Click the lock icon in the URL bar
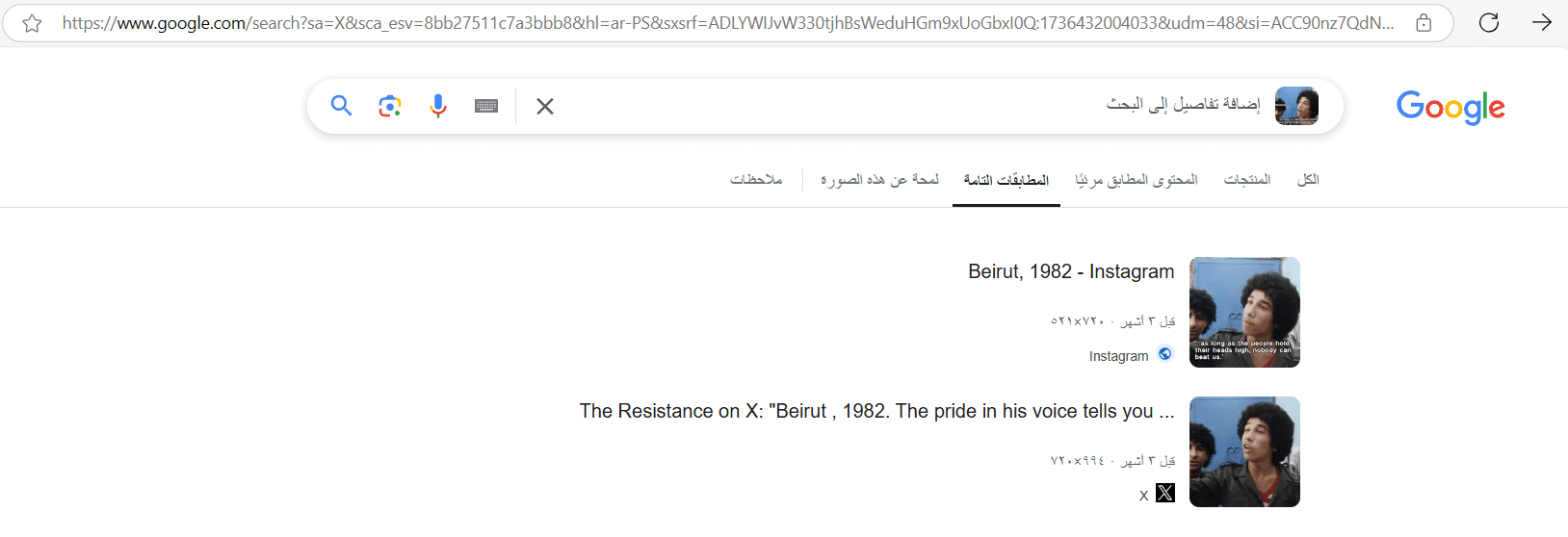1568x537 pixels. pyautogui.click(x=1424, y=23)
